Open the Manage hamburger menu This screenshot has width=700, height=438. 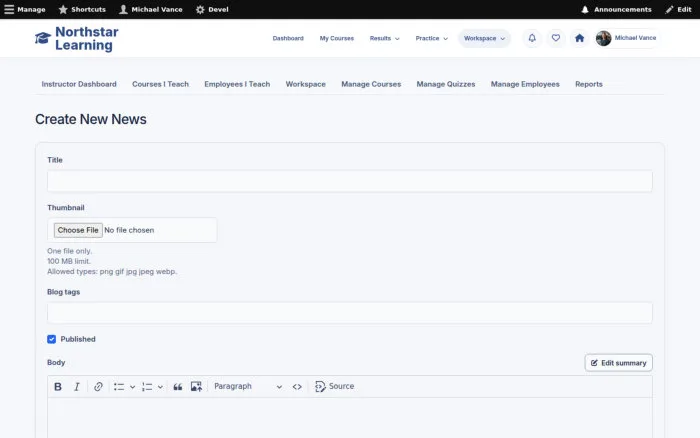click(x=25, y=9)
